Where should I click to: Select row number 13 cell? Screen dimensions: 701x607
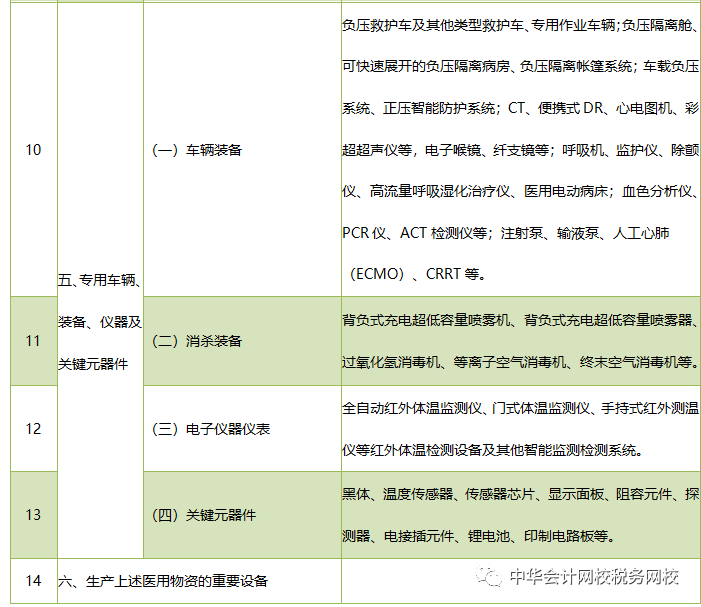pos(33,515)
